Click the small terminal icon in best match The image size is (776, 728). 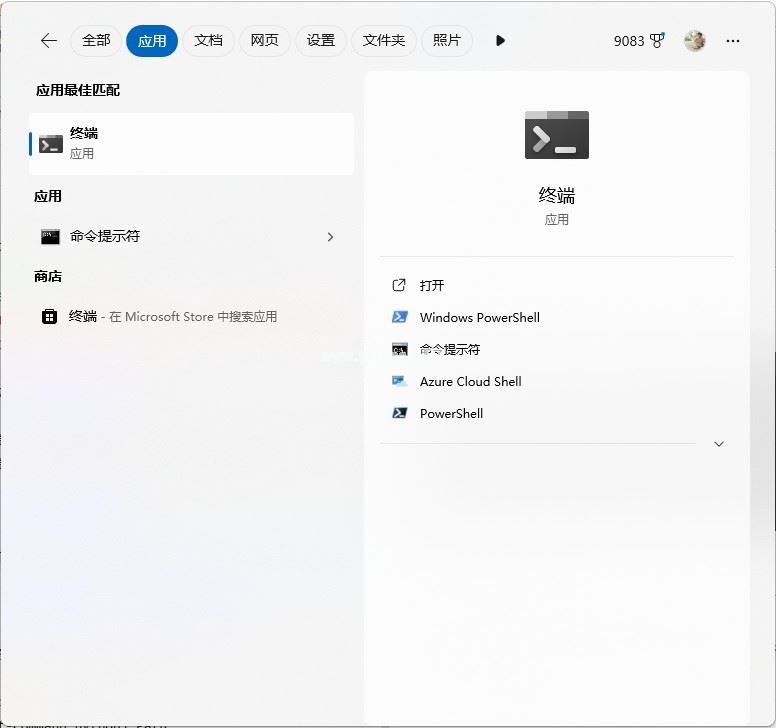click(x=51, y=144)
